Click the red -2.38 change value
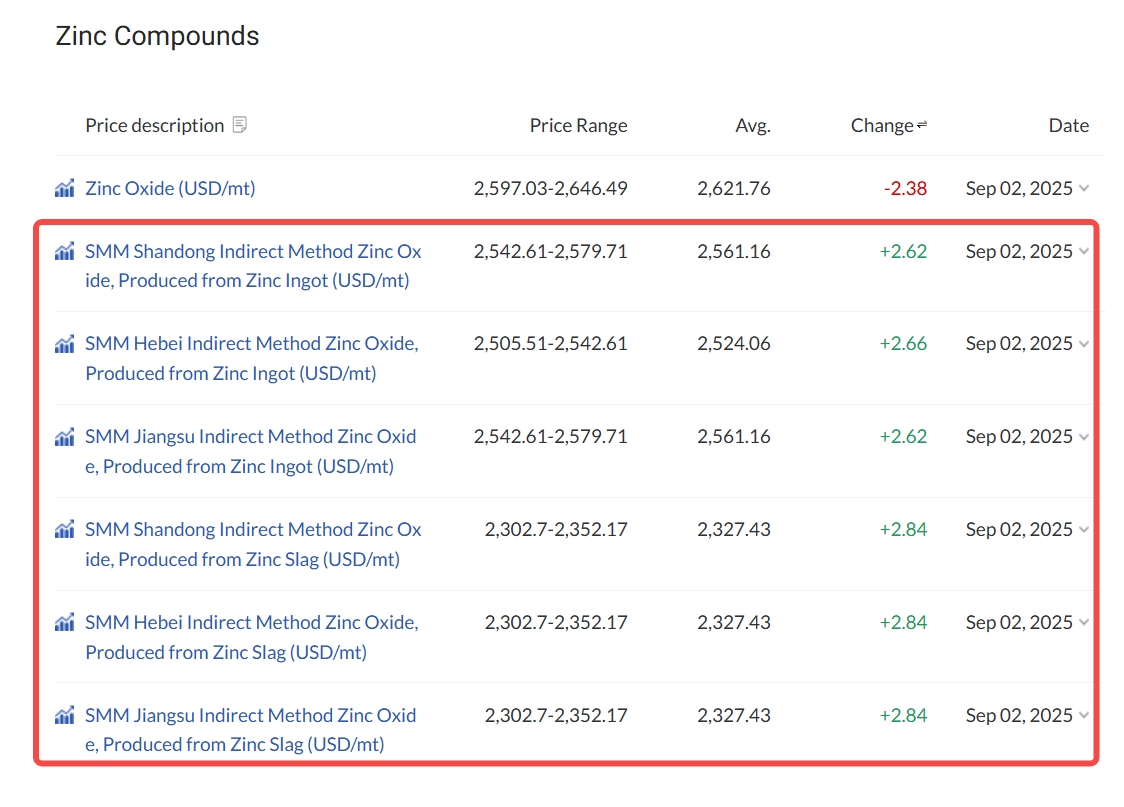This screenshot has width=1124, height=807. (x=905, y=188)
